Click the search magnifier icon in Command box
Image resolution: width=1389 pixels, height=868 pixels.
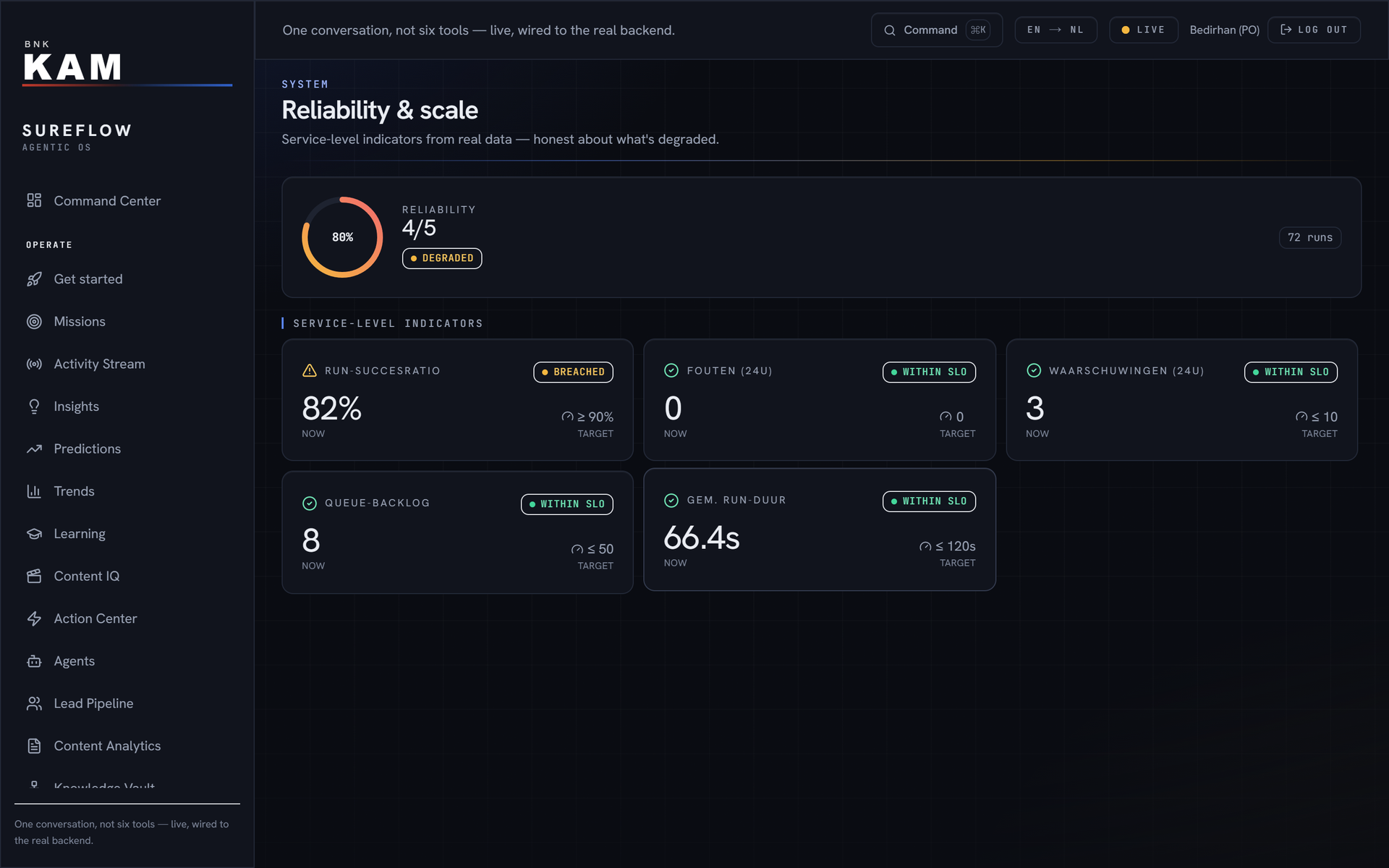click(x=890, y=30)
